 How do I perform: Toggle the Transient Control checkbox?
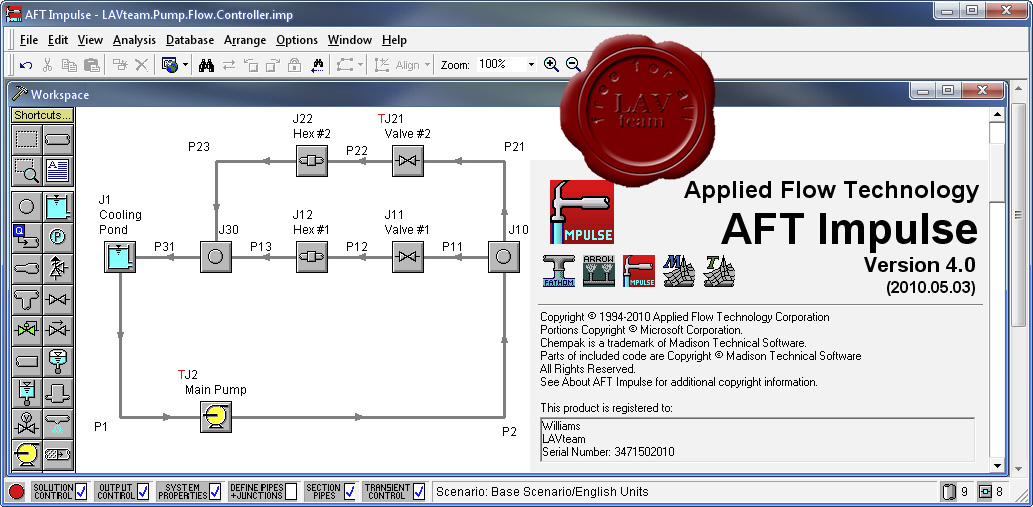pos(419,491)
